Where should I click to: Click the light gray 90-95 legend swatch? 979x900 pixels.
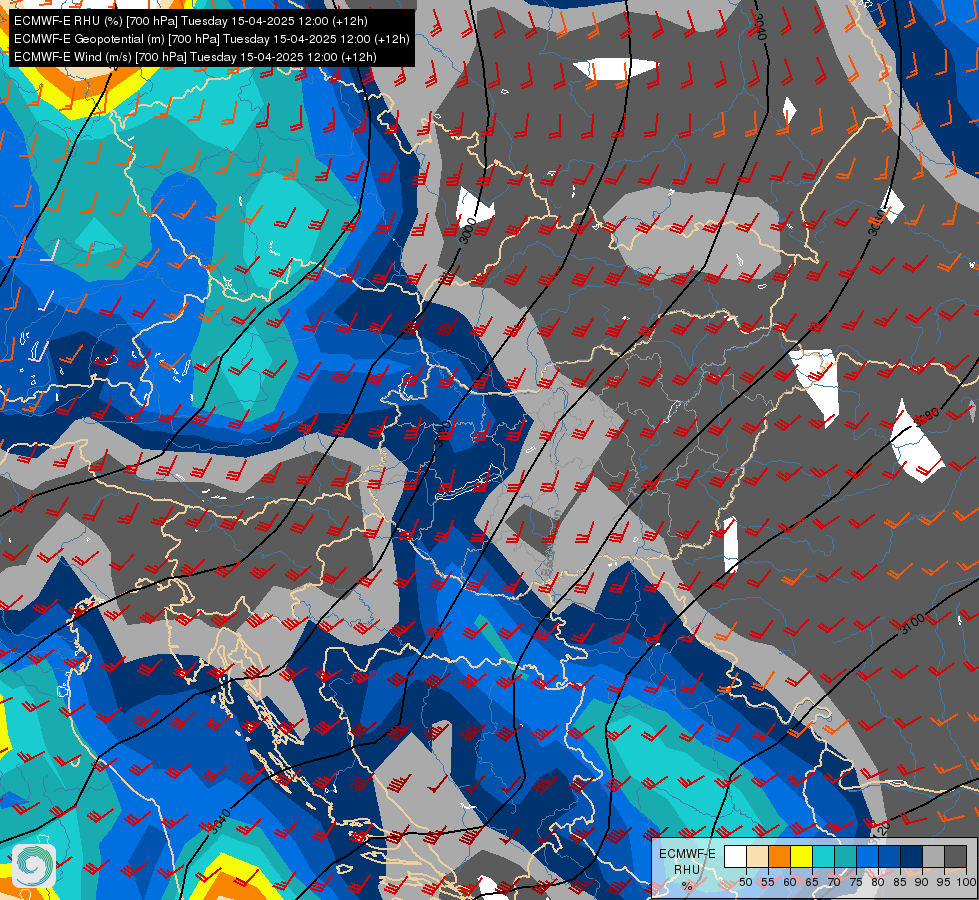click(x=933, y=856)
